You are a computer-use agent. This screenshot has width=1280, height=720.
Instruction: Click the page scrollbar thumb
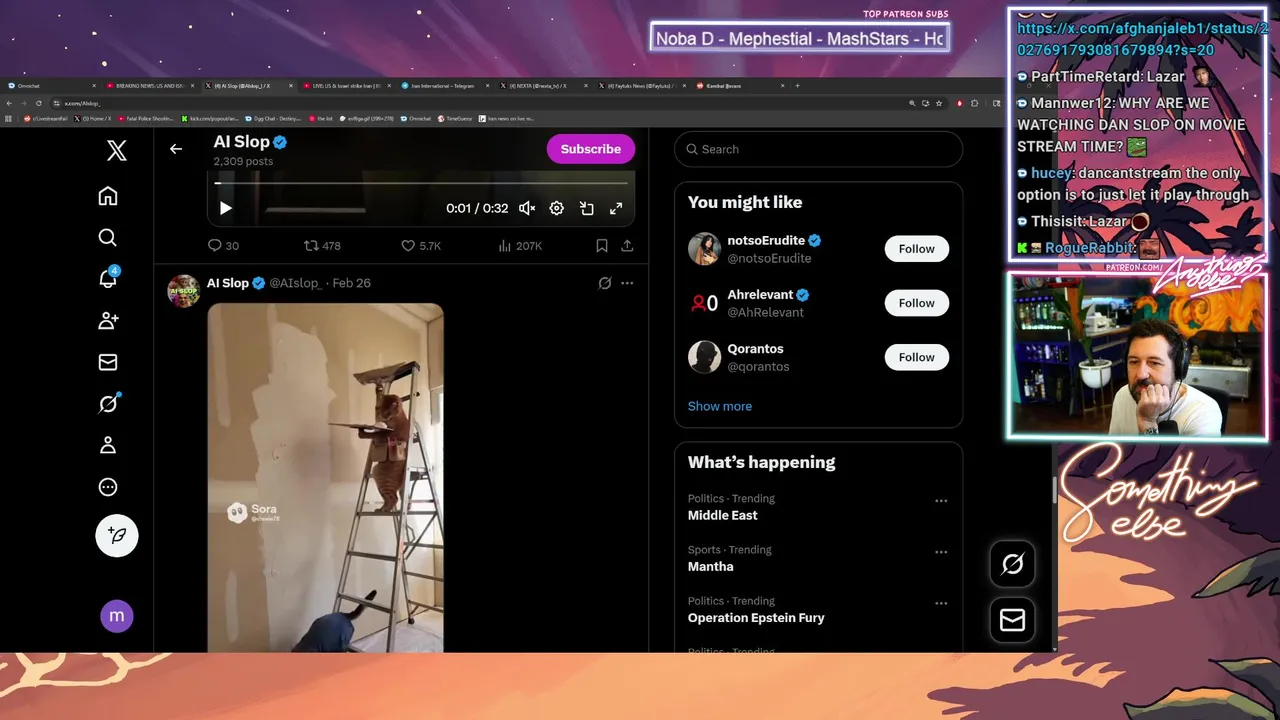point(1053,491)
